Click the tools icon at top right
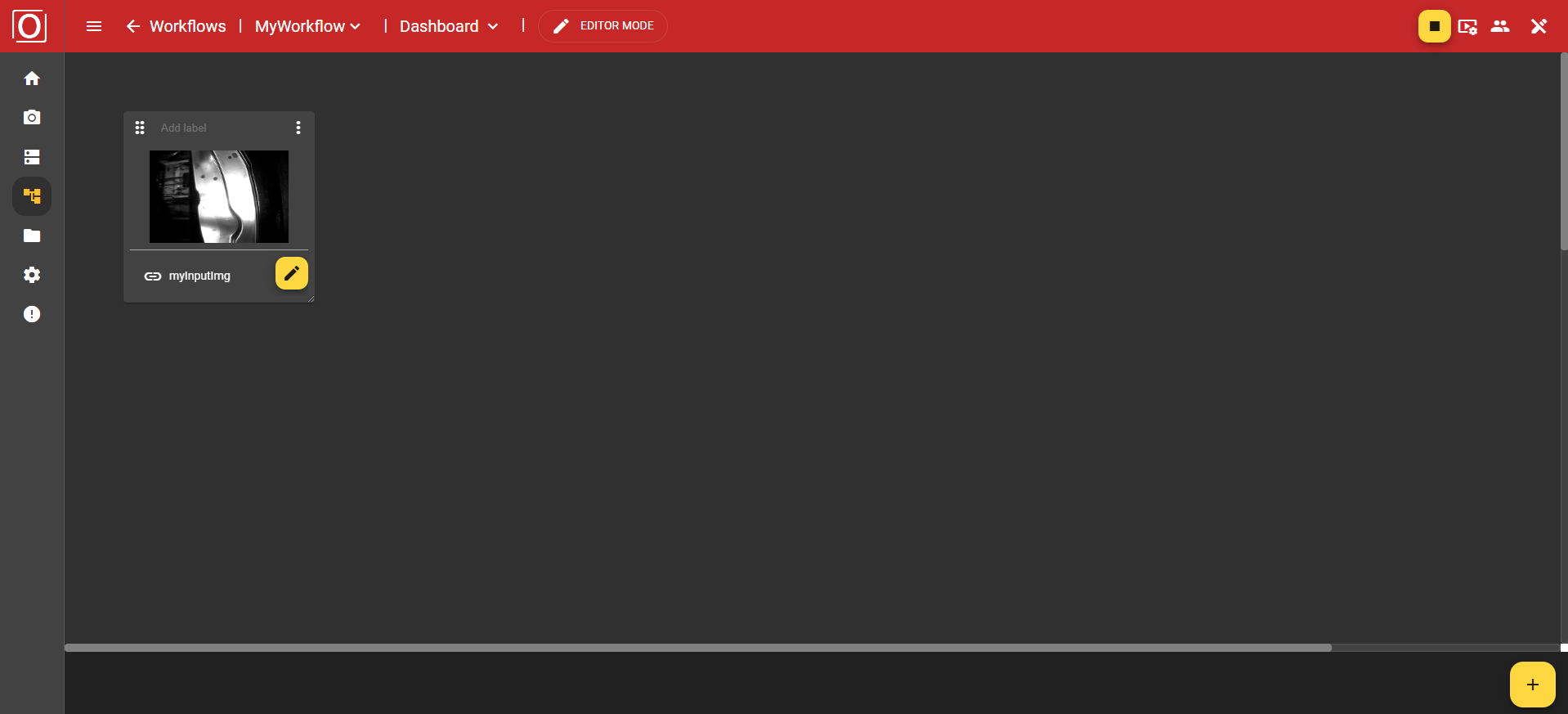 1539,26
